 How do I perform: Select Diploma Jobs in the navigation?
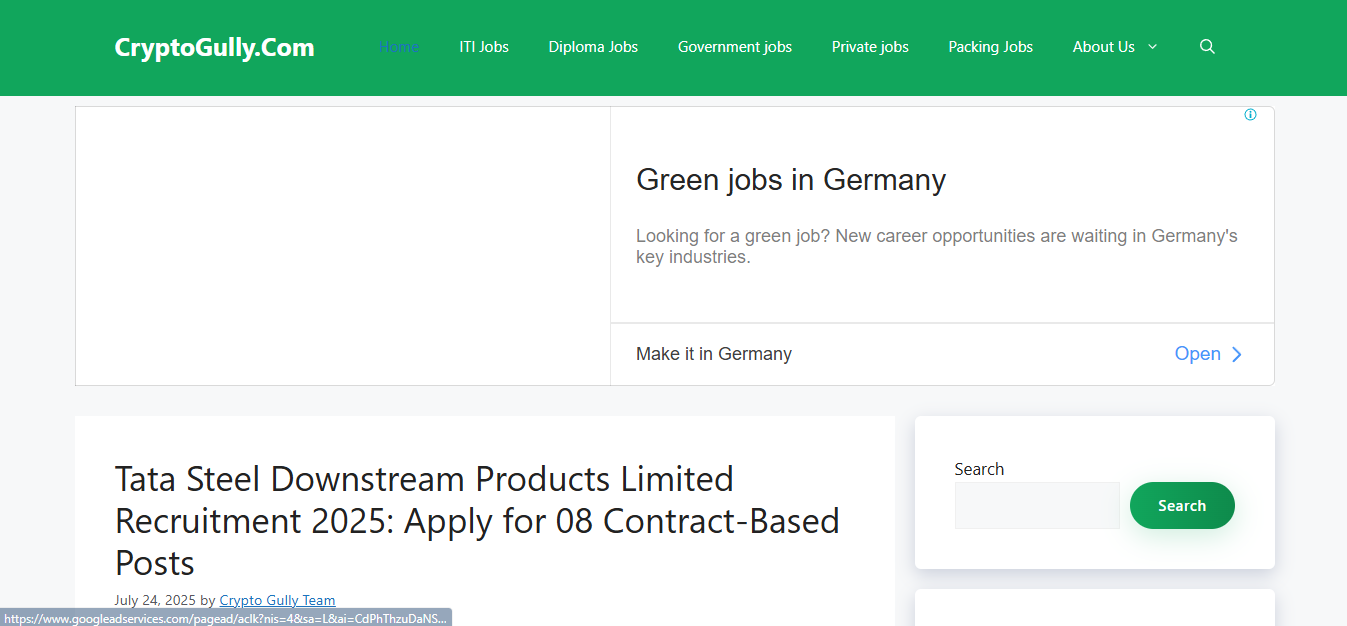point(593,47)
